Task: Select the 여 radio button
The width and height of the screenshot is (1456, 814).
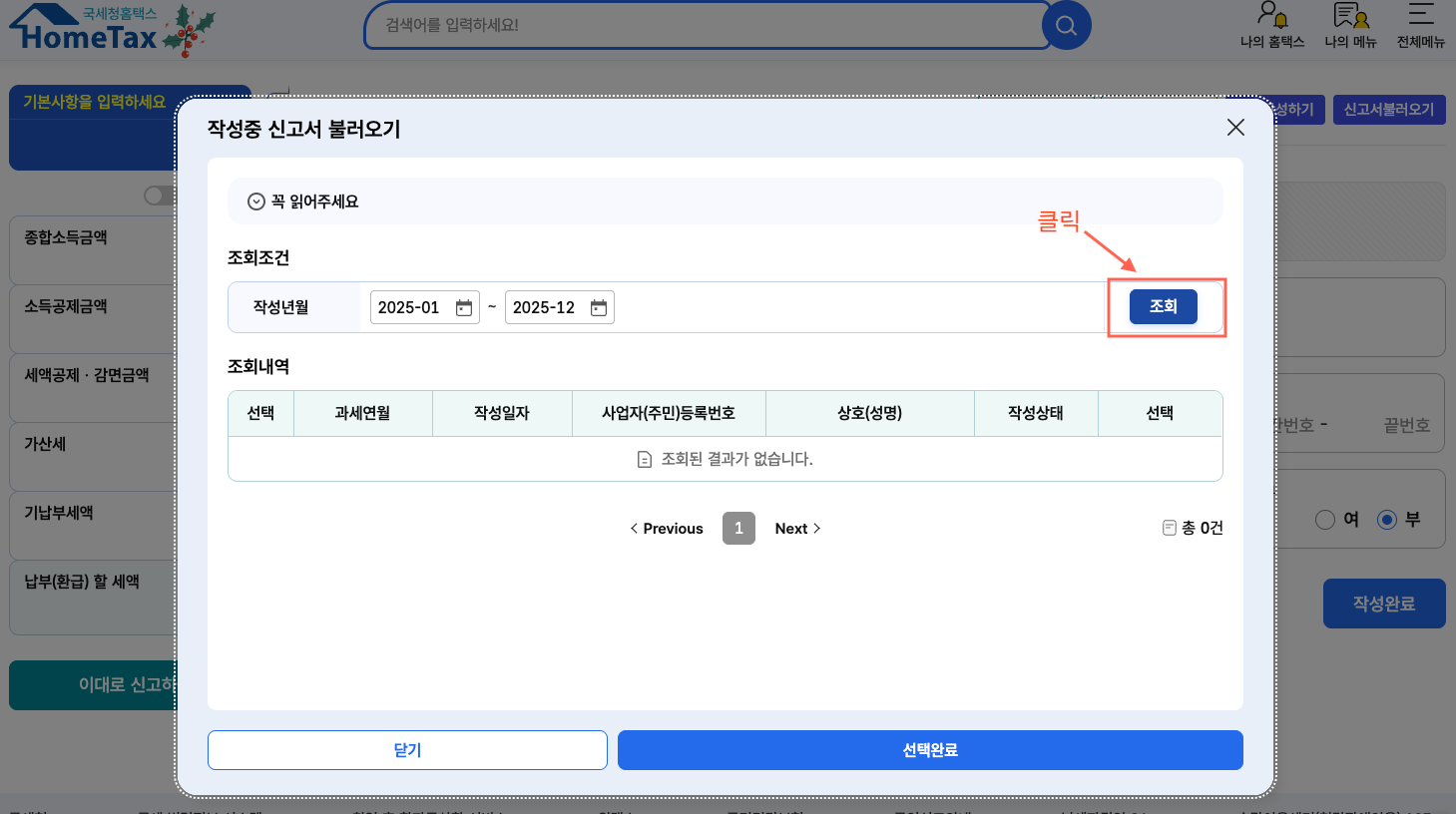Action: click(1325, 520)
